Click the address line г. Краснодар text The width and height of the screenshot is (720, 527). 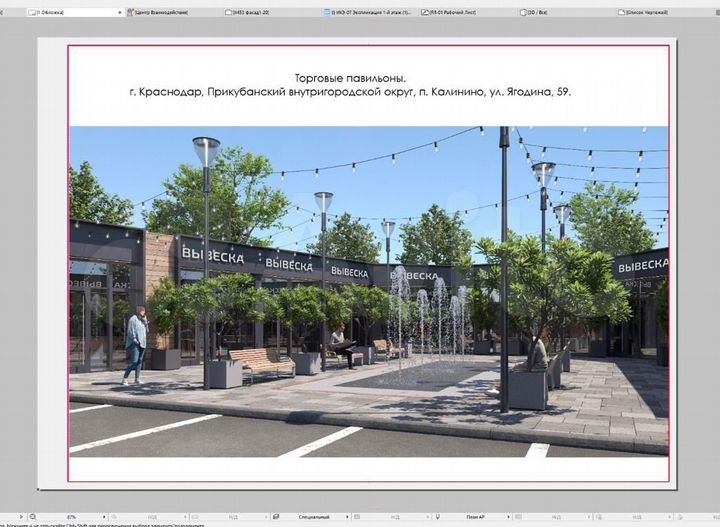[350, 92]
